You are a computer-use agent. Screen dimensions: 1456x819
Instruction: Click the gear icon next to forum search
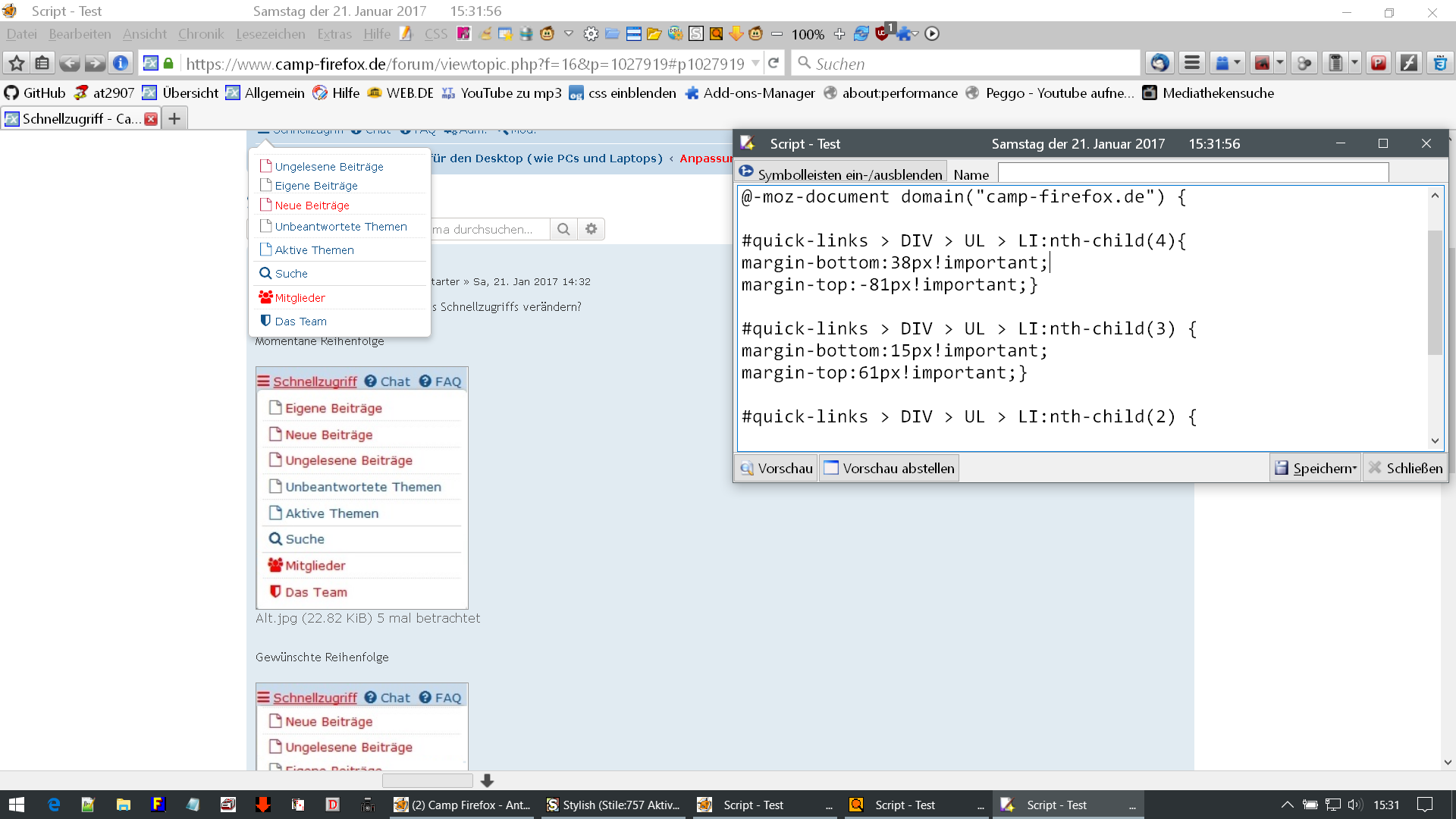(591, 229)
